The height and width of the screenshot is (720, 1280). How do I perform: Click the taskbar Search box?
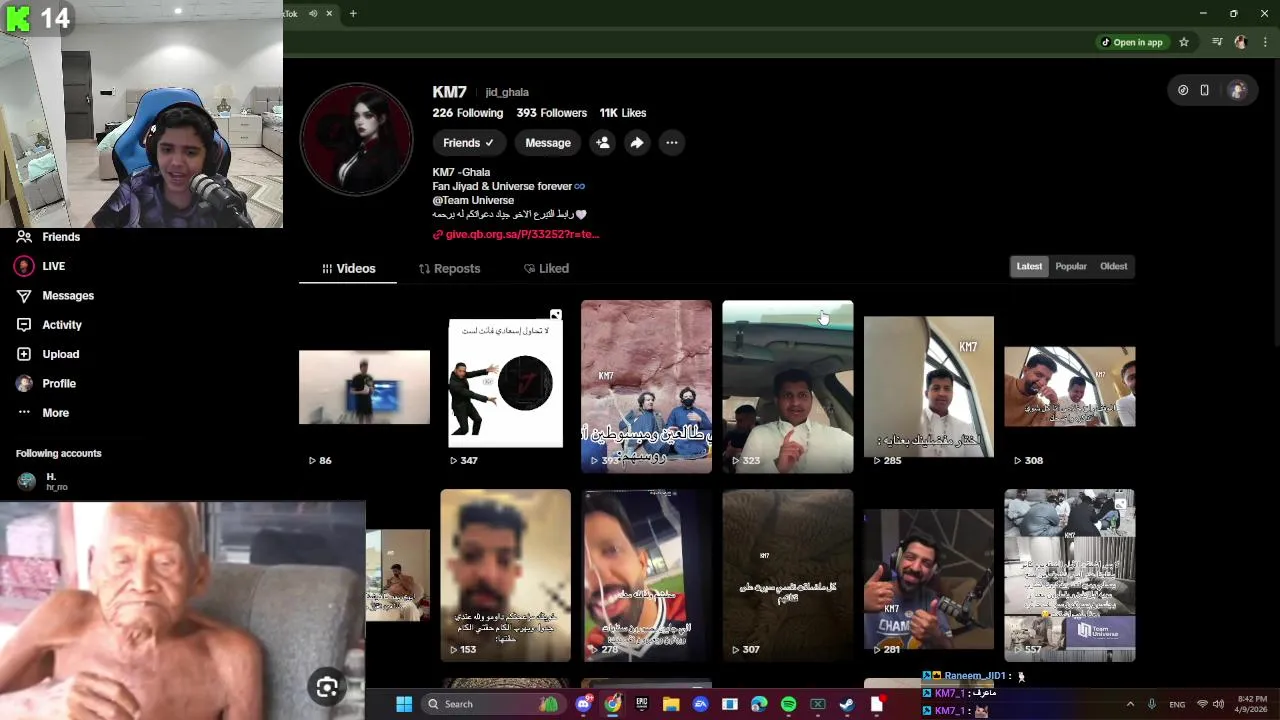tap(492, 704)
